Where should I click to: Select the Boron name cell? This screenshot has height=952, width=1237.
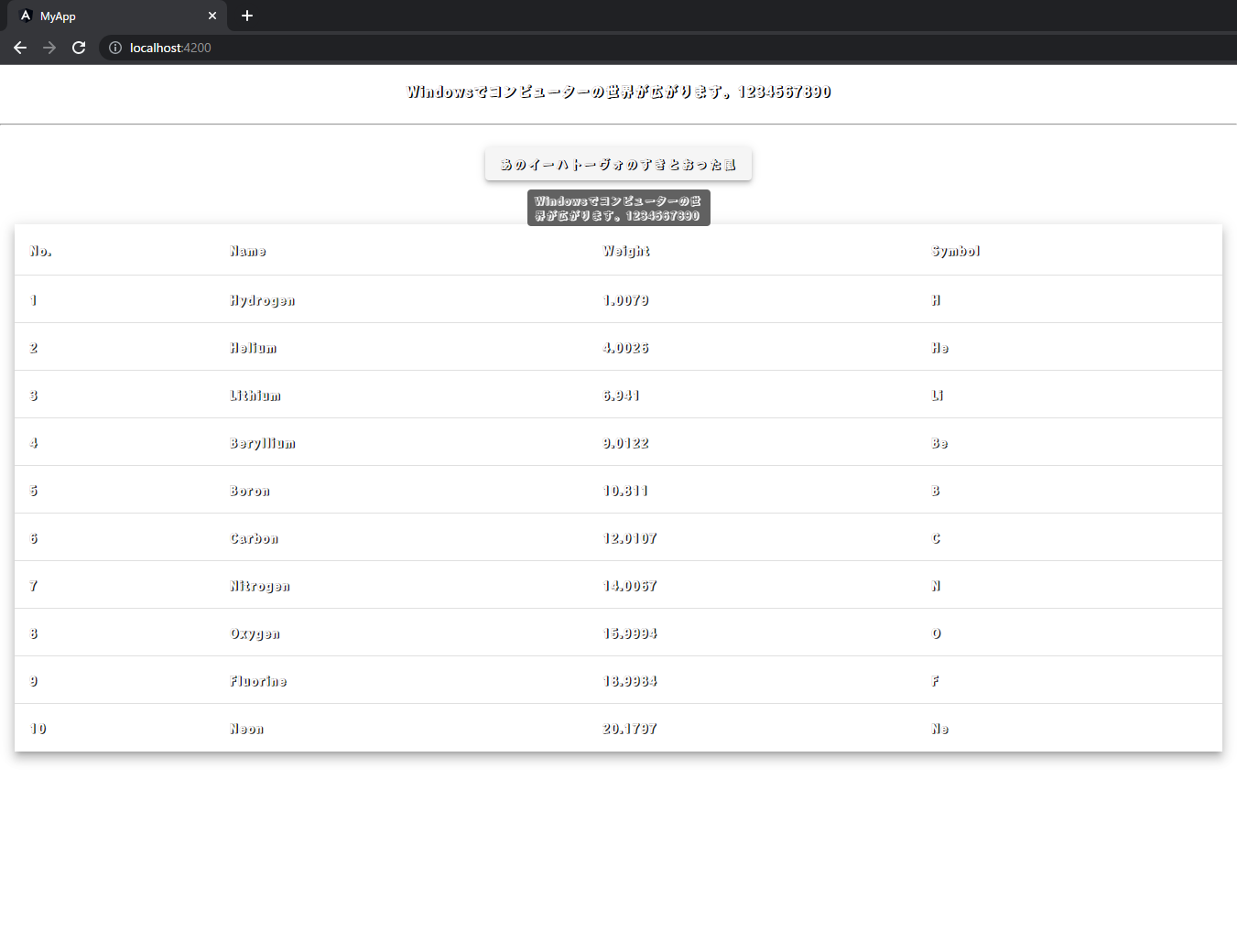250,491
